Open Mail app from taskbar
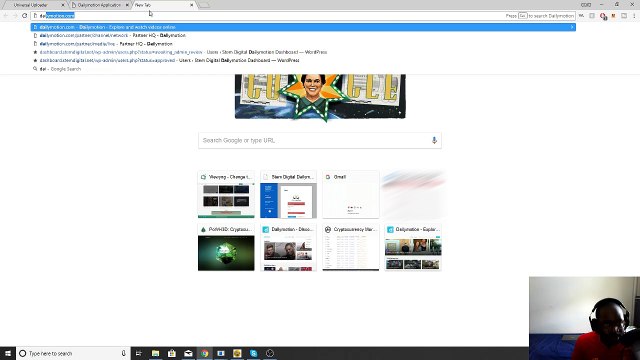This screenshot has height=360, width=640. tap(188, 353)
